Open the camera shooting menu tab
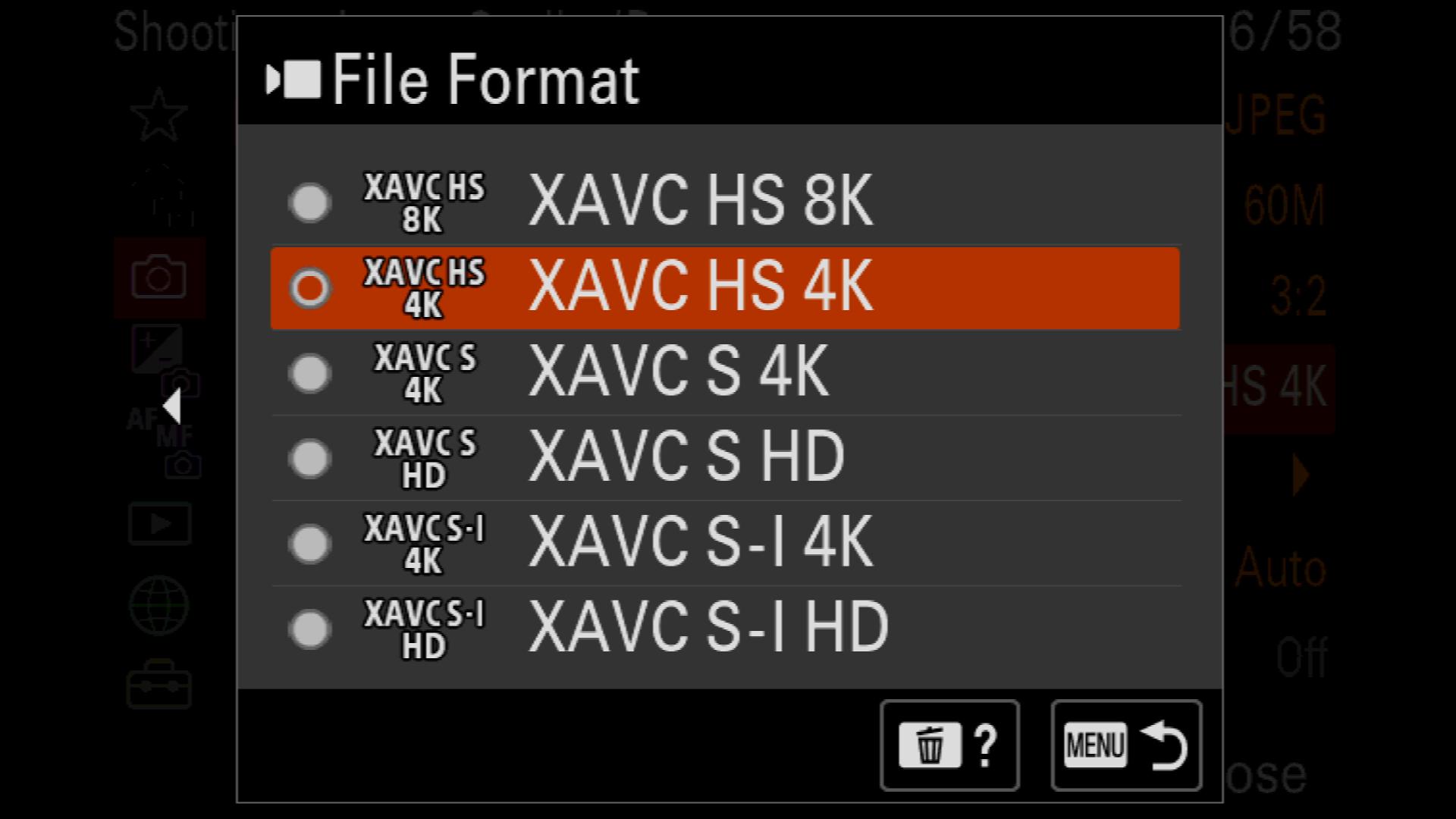 click(159, 277)
